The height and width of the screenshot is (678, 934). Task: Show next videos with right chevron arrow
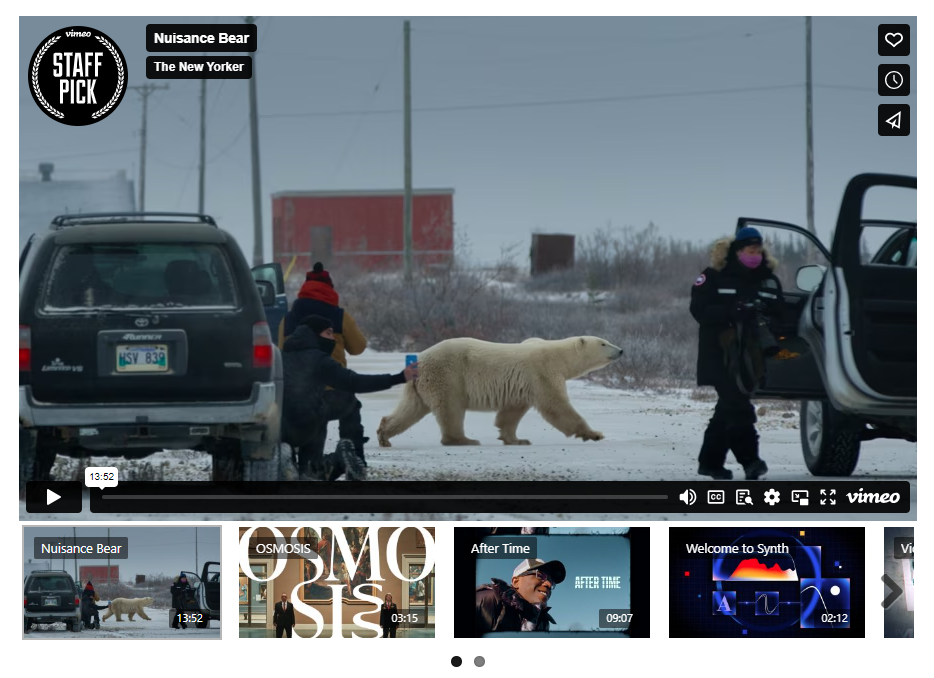tap(891, 591)
